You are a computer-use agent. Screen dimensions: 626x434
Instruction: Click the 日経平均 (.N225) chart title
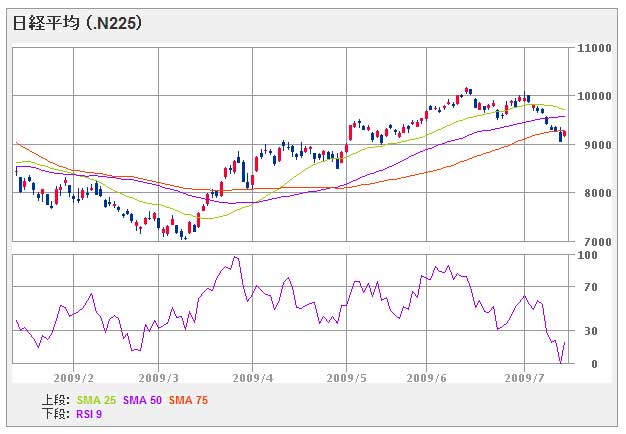click(x=77, y=23)
